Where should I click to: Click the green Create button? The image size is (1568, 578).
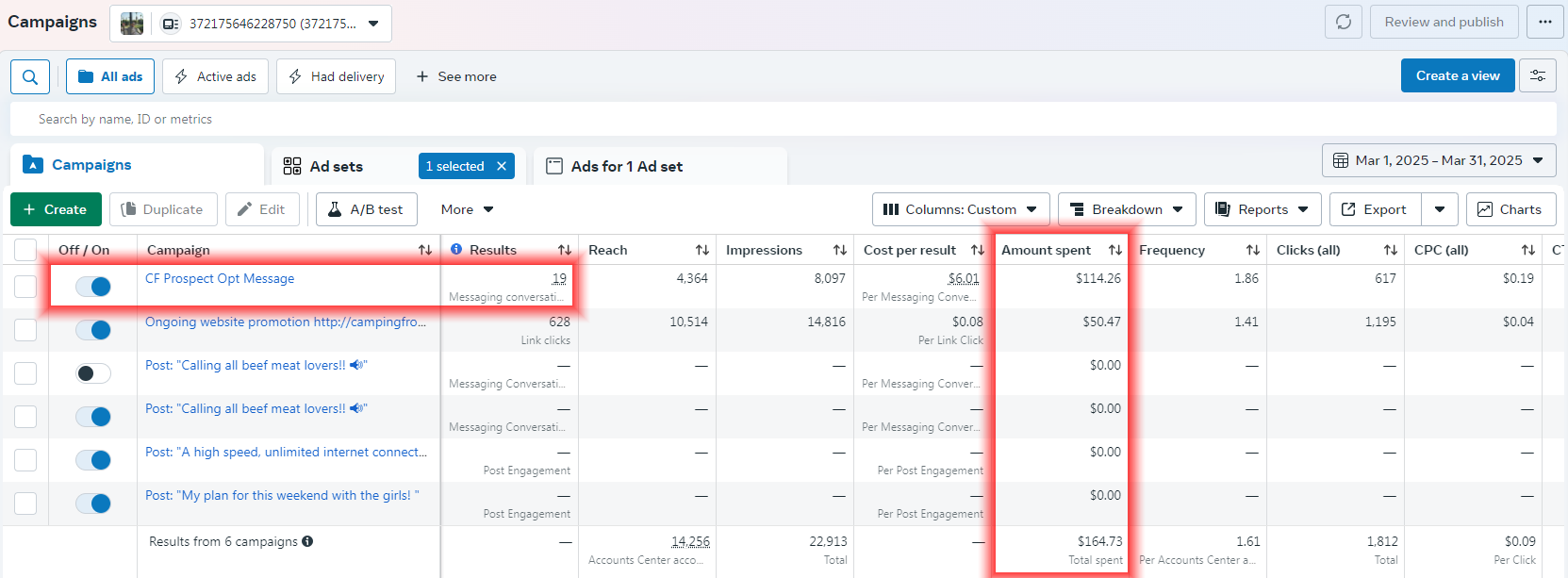(56, 209)
